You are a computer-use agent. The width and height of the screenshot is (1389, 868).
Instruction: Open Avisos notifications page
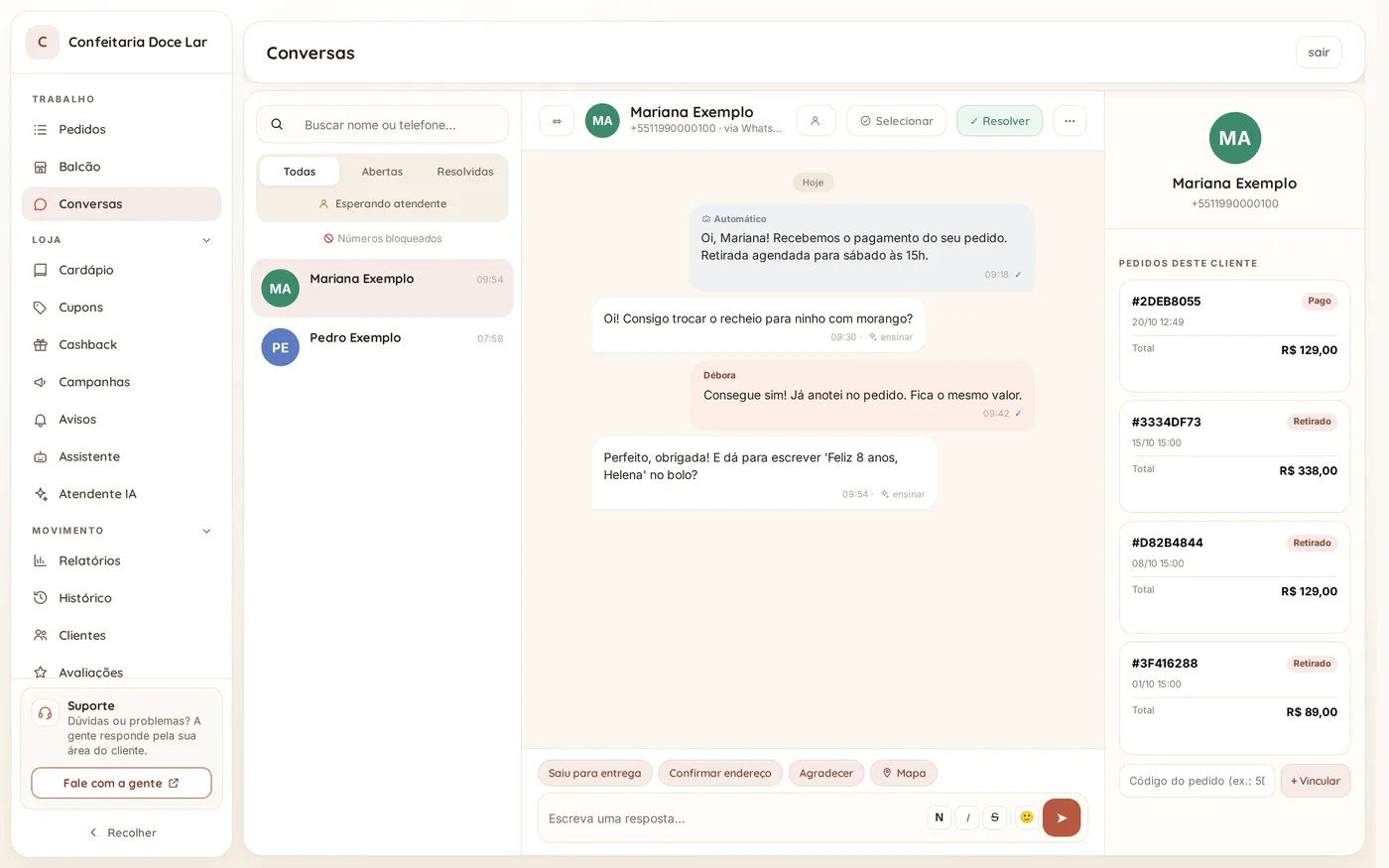pyautogui.click(x=121, y=420)
